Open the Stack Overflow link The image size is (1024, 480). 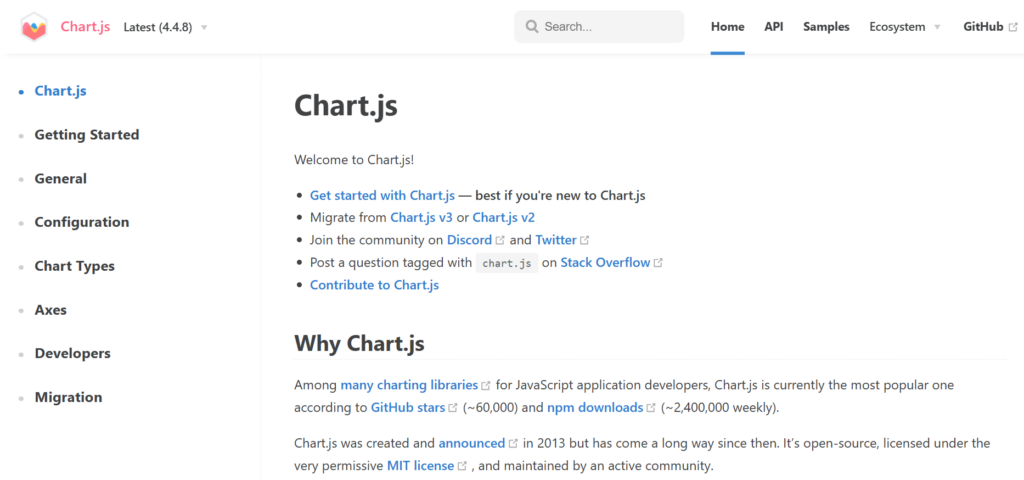[x=605, y=263]
